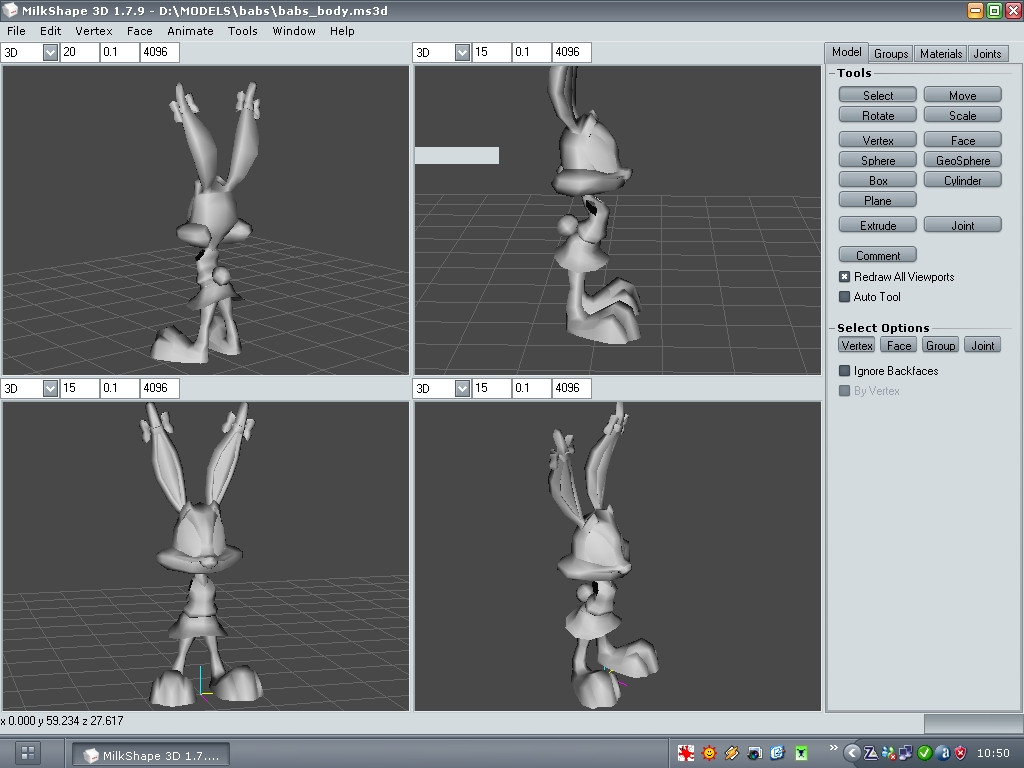The height and width of the screenshot is (768, 1024).
Task: Open the File menu
Action: (16, 31)
